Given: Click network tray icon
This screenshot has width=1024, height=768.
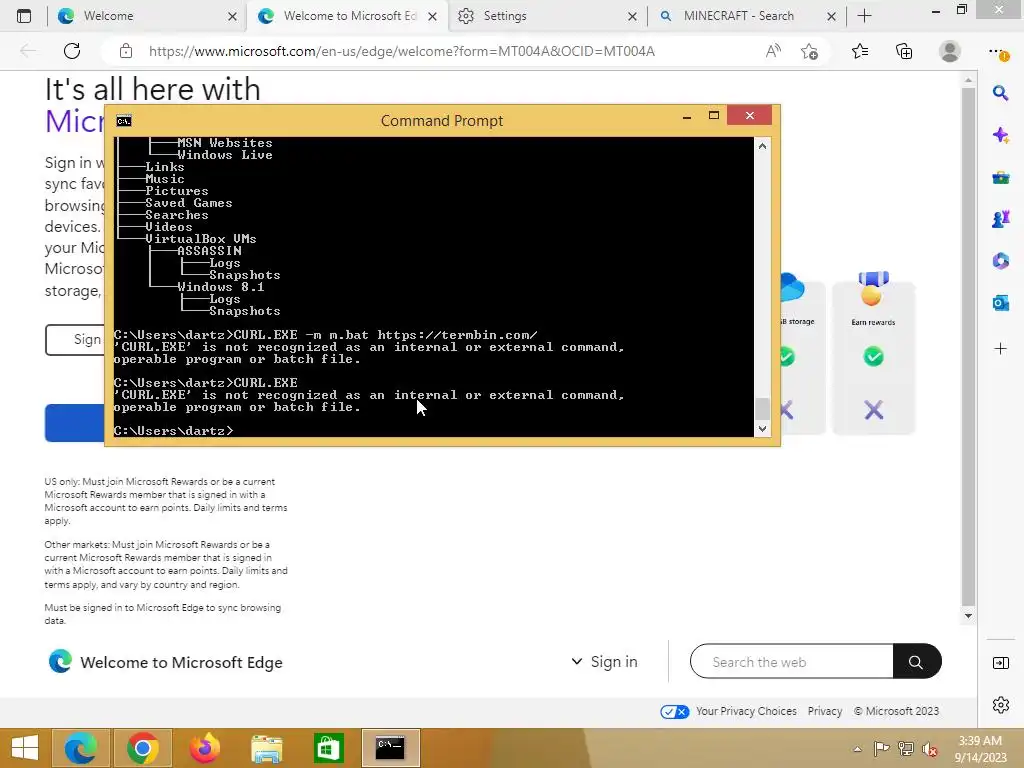Looking at the screenshot, I should coord(906,748).
